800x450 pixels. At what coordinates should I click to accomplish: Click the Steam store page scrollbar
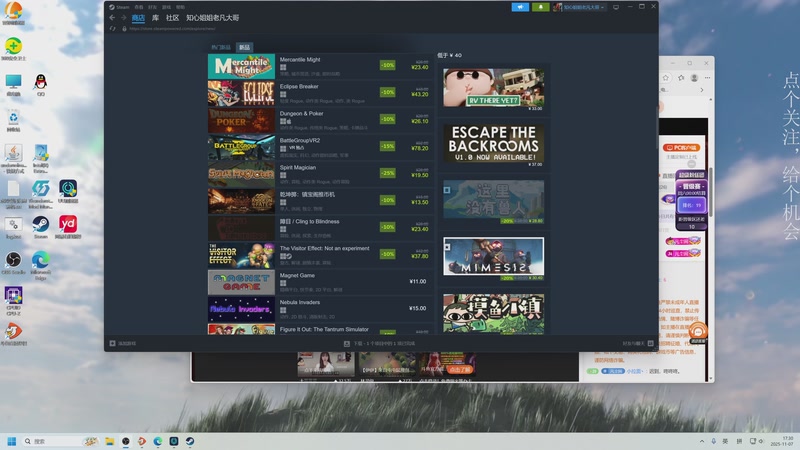pyautogui.click(x=656, y=128)
